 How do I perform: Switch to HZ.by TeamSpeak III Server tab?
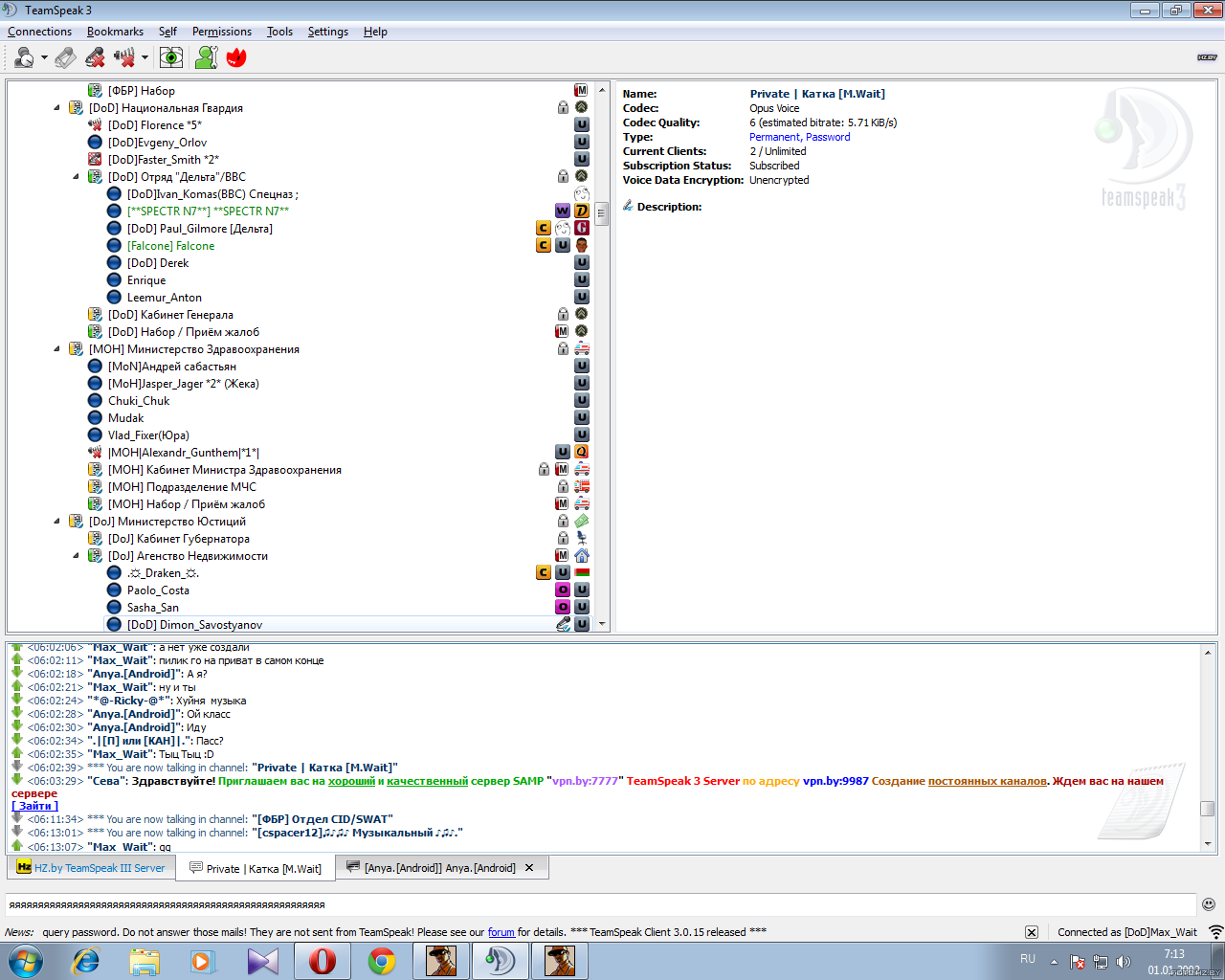[91, 868]
